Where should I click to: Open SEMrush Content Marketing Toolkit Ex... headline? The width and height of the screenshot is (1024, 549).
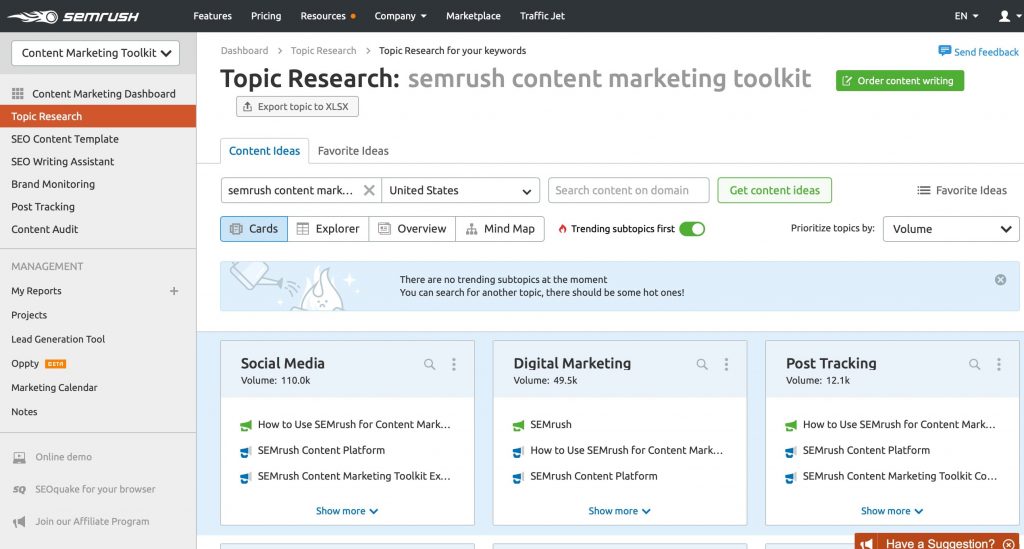pos(354,477)
